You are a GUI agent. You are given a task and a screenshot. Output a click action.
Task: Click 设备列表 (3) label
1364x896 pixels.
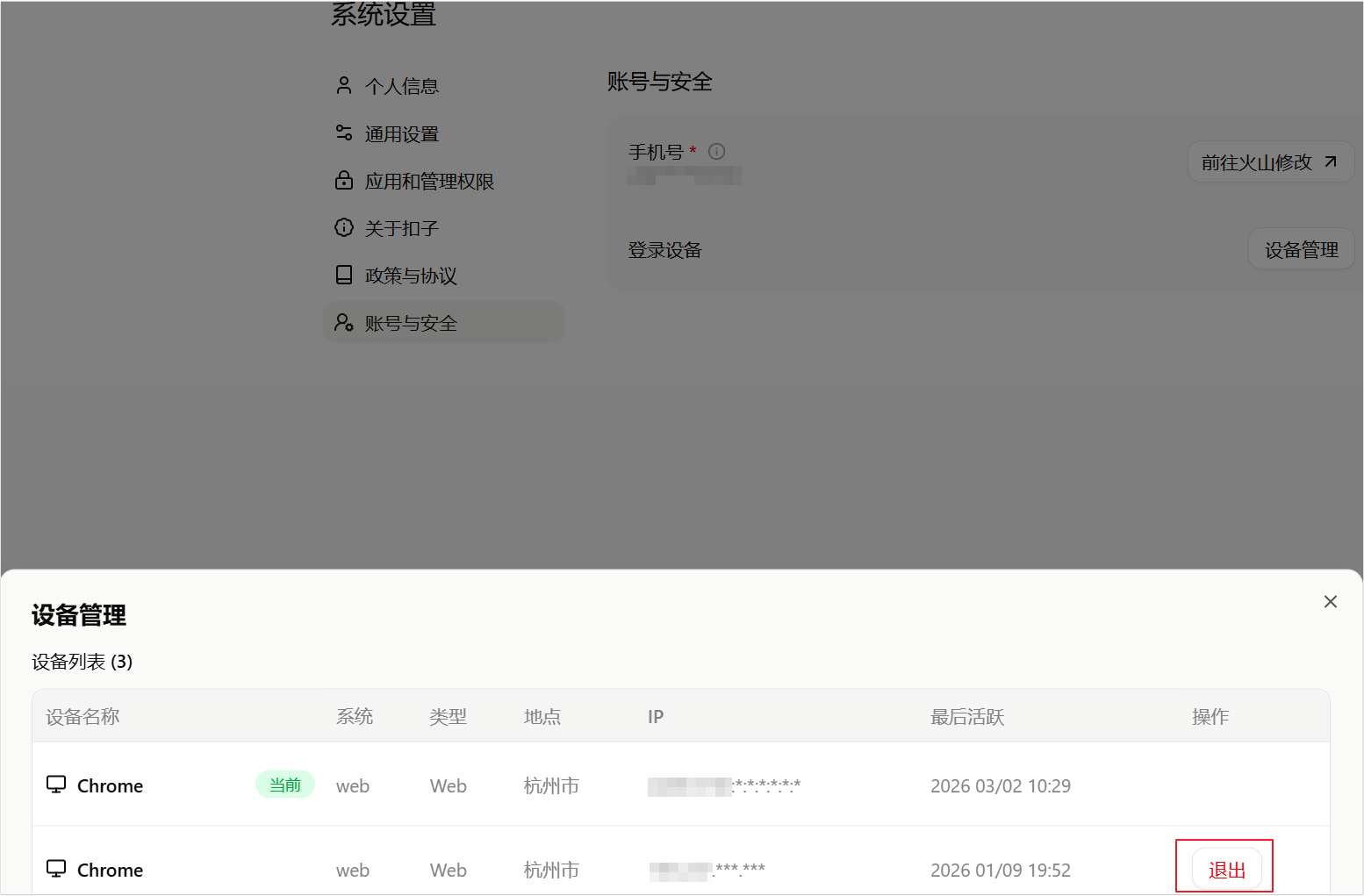[83, 662]
